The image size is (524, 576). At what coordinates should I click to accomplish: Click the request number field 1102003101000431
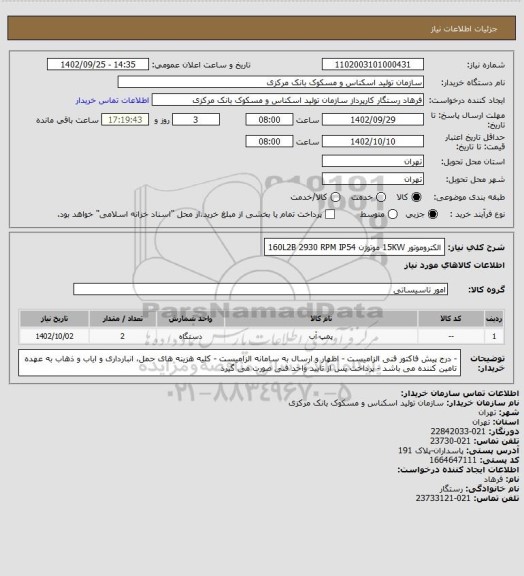point(373,65)
